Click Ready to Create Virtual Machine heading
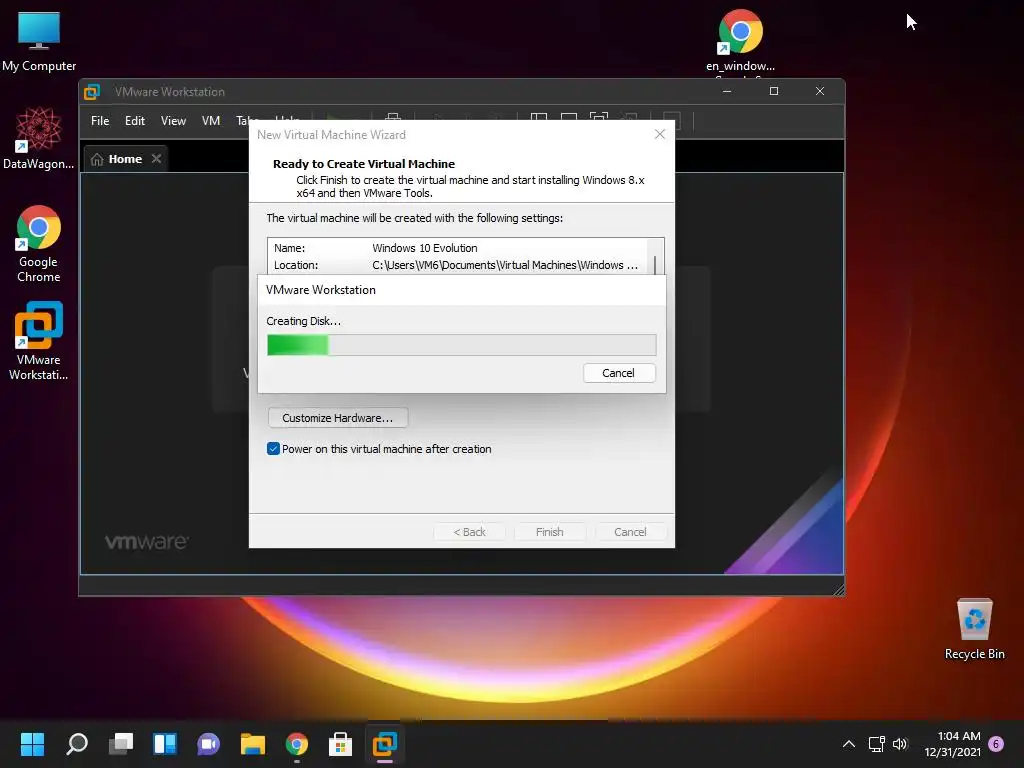Image resolution: width=1024 pixels, height=768 pixels. [x=364, y=164]
